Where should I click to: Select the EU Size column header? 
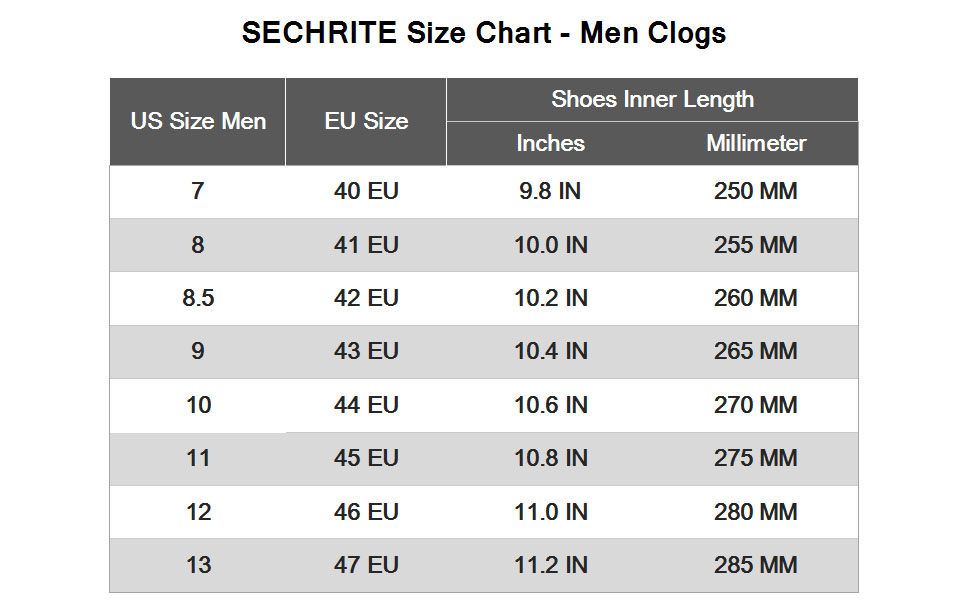pyautogui.click(x=366, y=121)
